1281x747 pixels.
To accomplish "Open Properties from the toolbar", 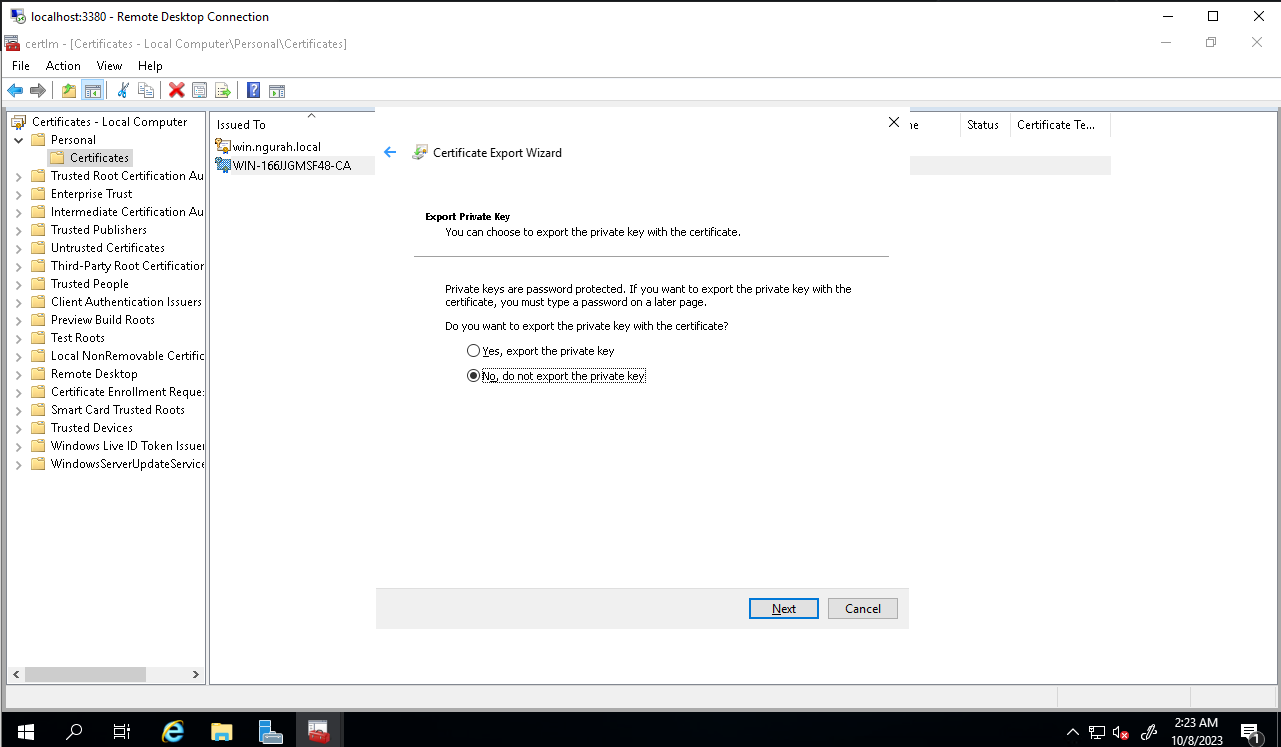I will click(200, 91).
